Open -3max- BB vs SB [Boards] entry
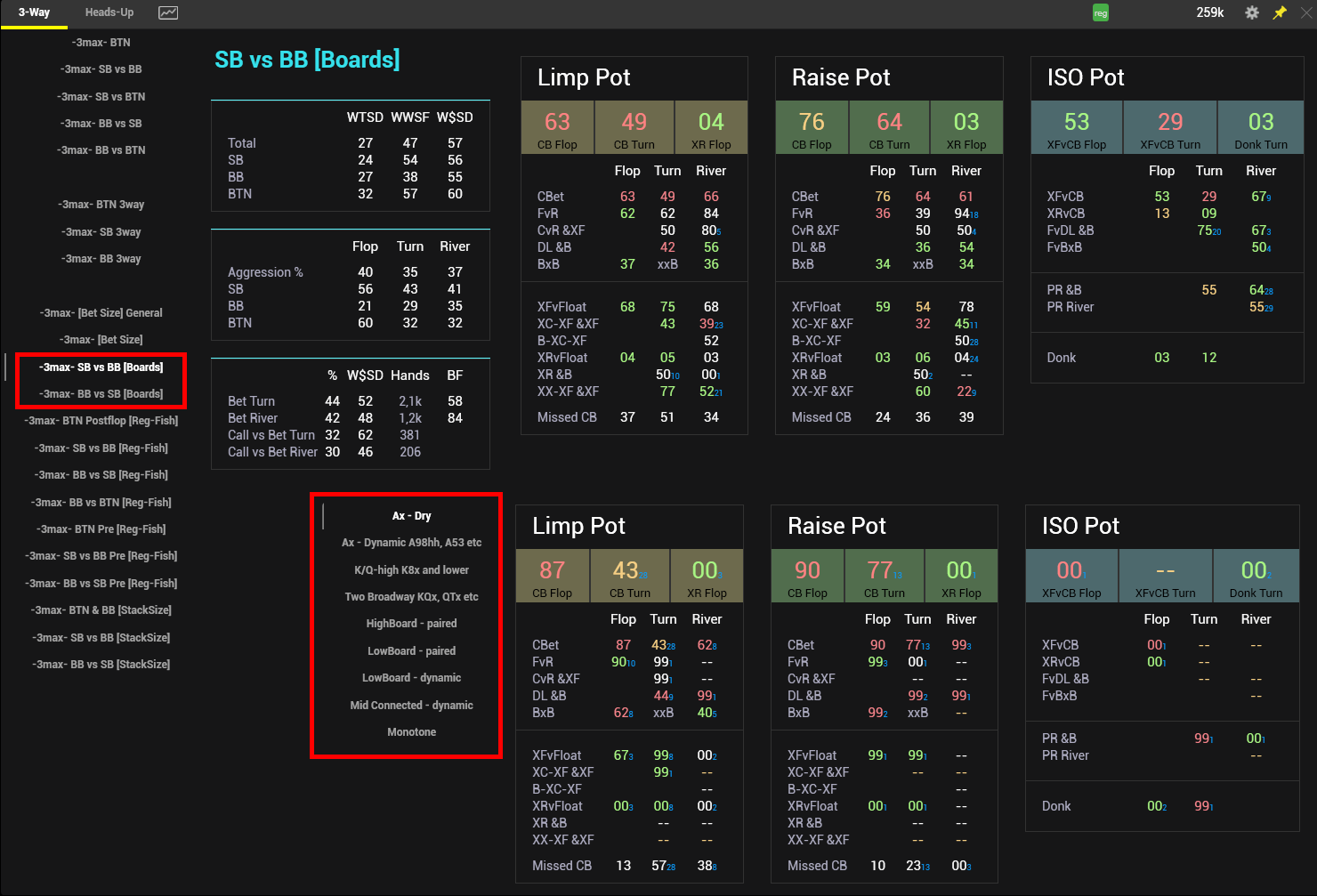 click(101, 394)
